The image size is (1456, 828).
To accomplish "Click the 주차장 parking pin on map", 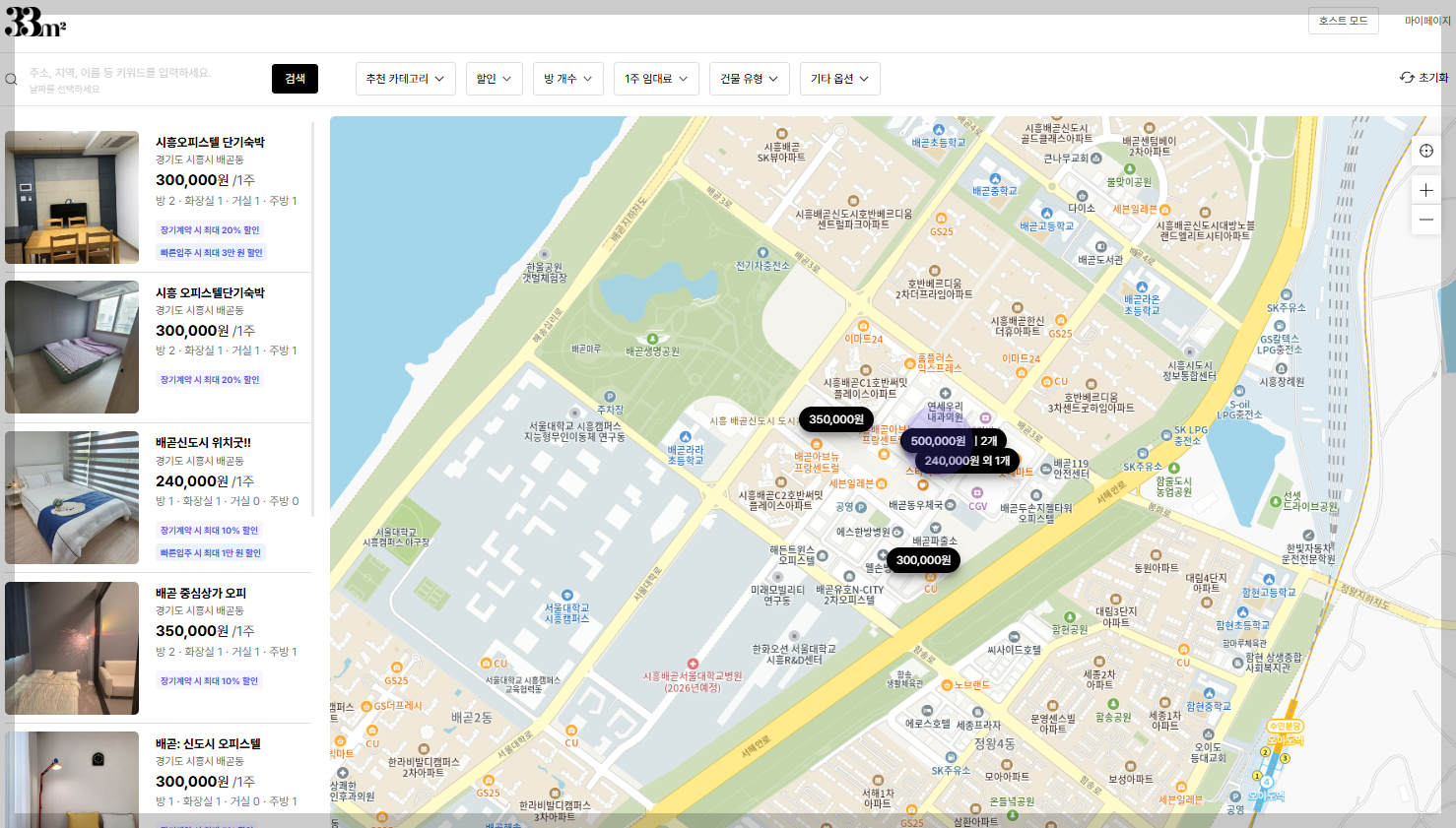I will point(610,397).
